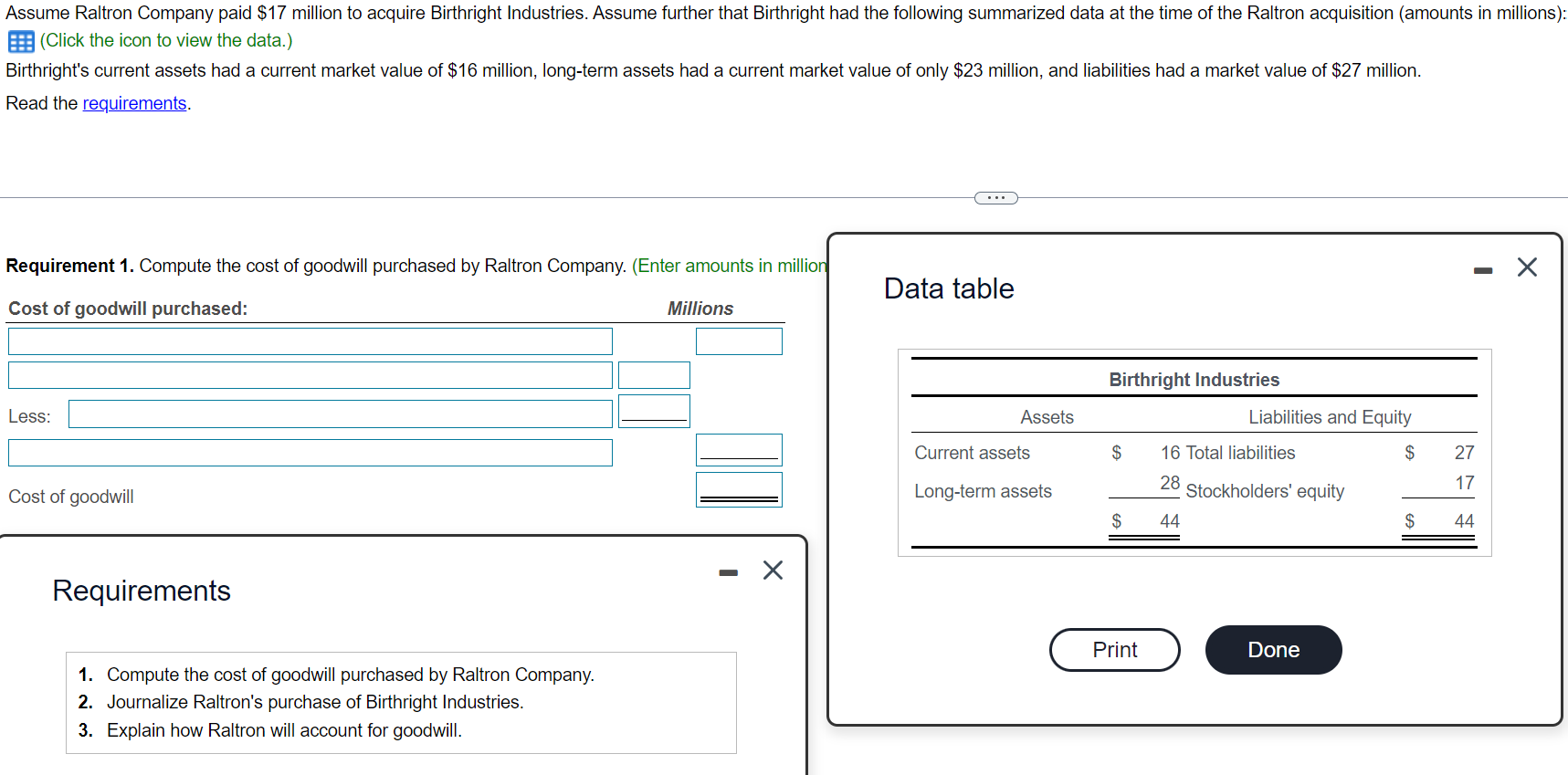
Task: Select first row Millions amount field
Action: (739, 341)
